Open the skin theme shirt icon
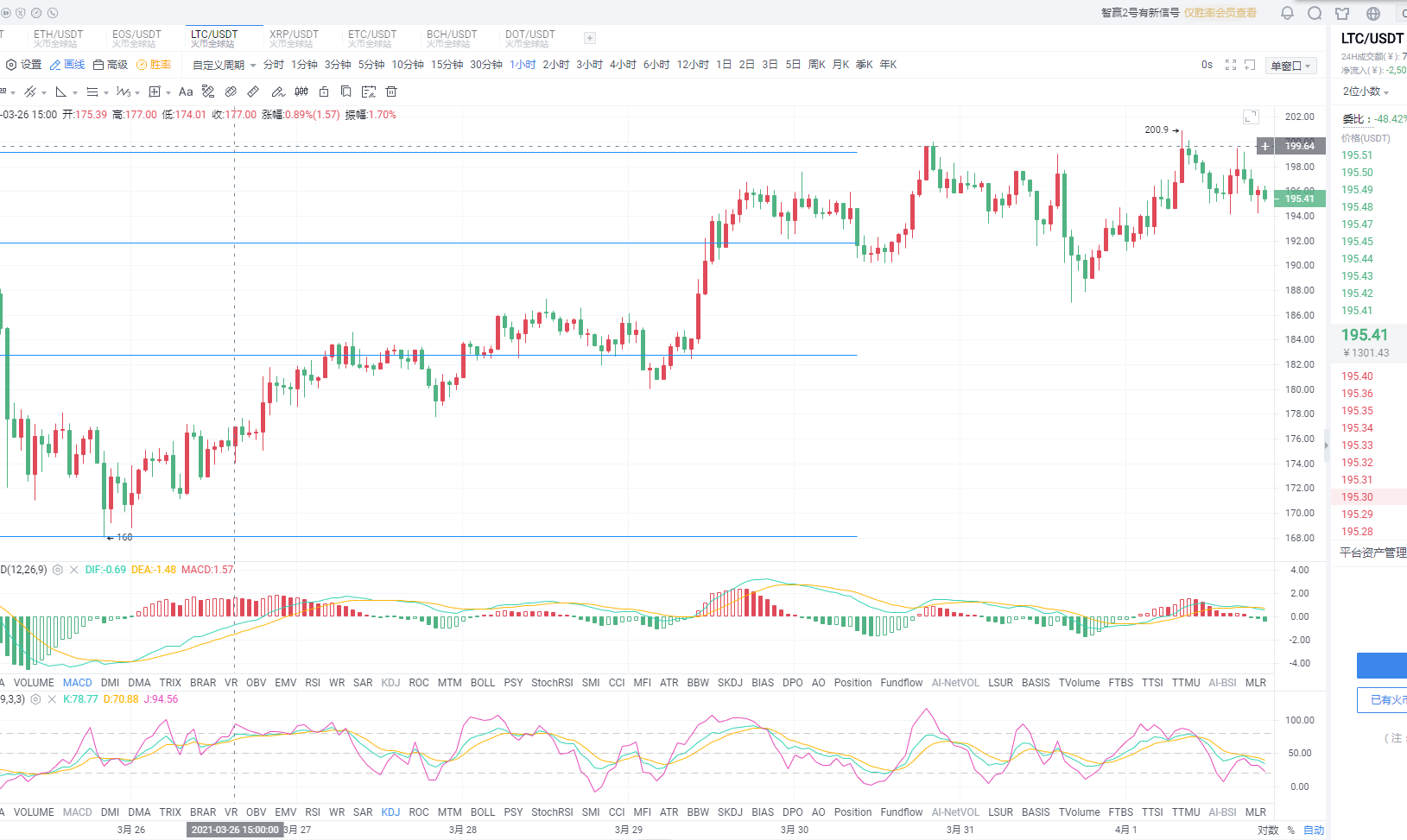 (1342, 13)
